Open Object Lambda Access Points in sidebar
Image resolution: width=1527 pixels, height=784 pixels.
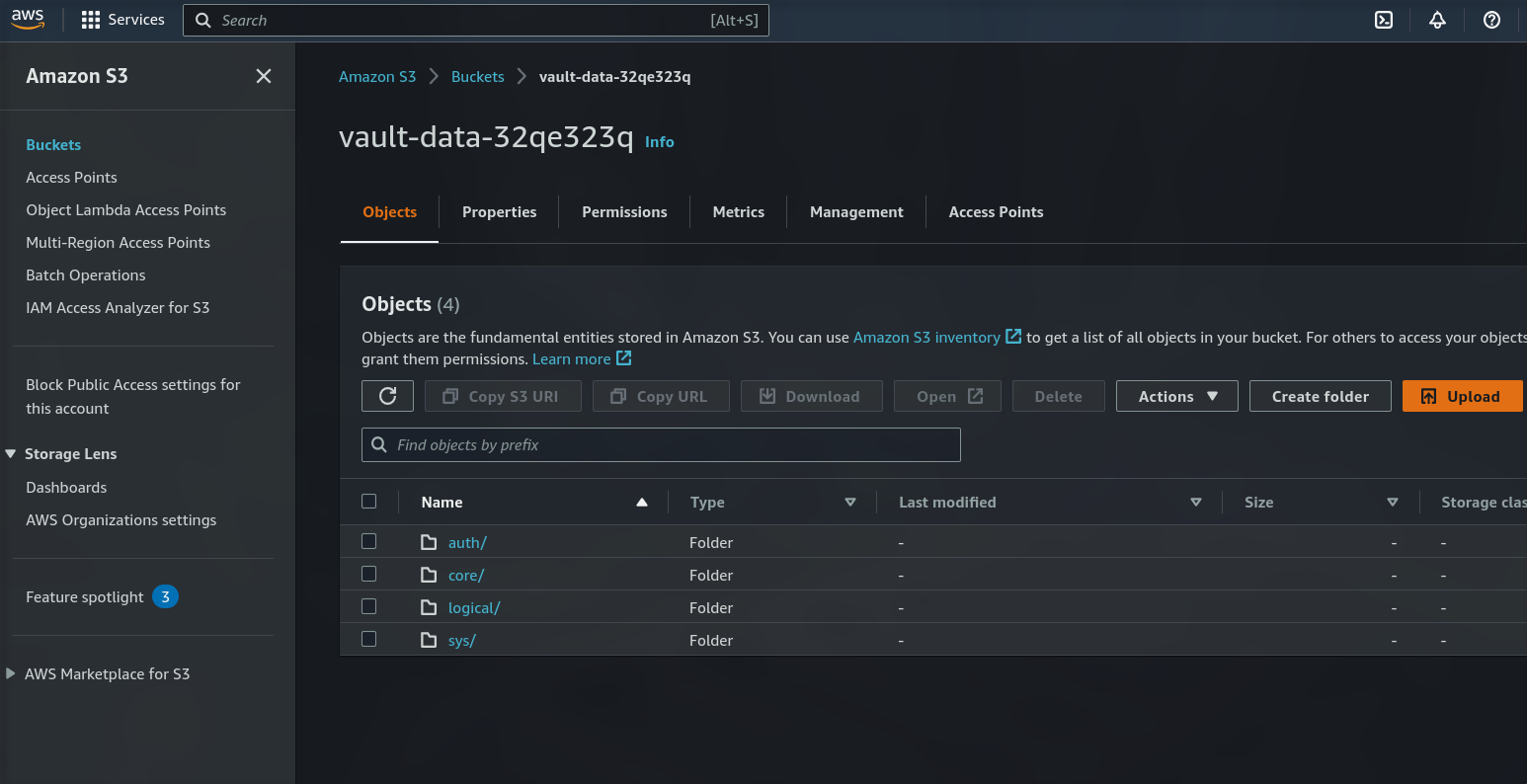tap(126, 209)
